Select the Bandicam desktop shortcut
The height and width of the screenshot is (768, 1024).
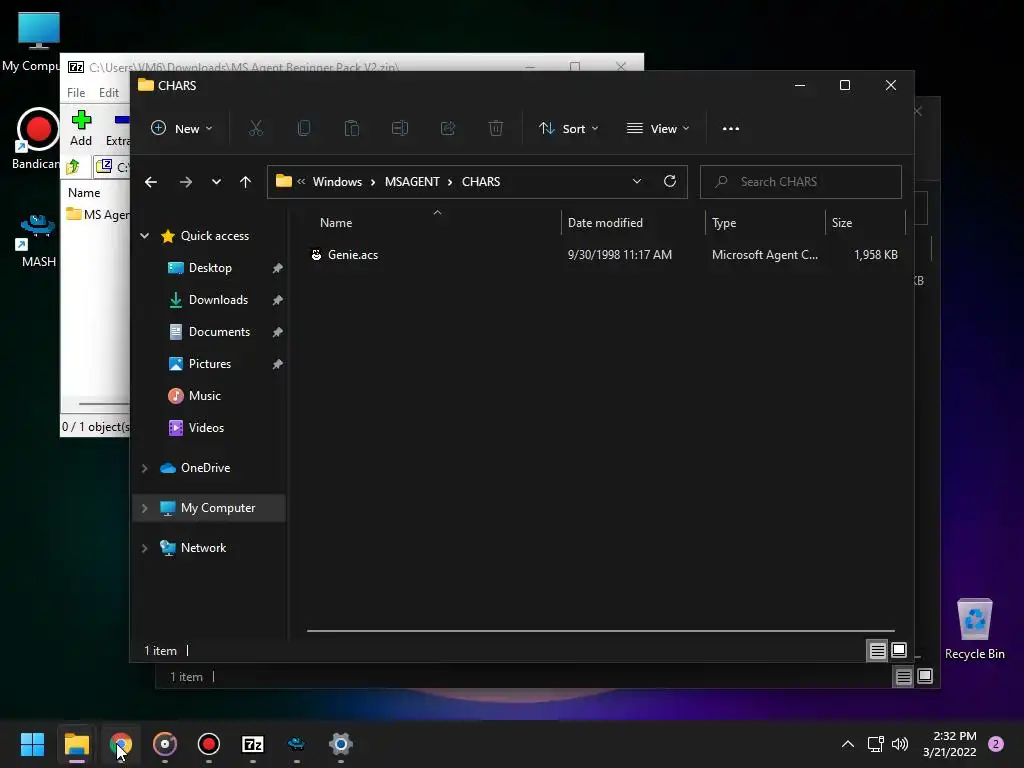[x=37, y=139]
